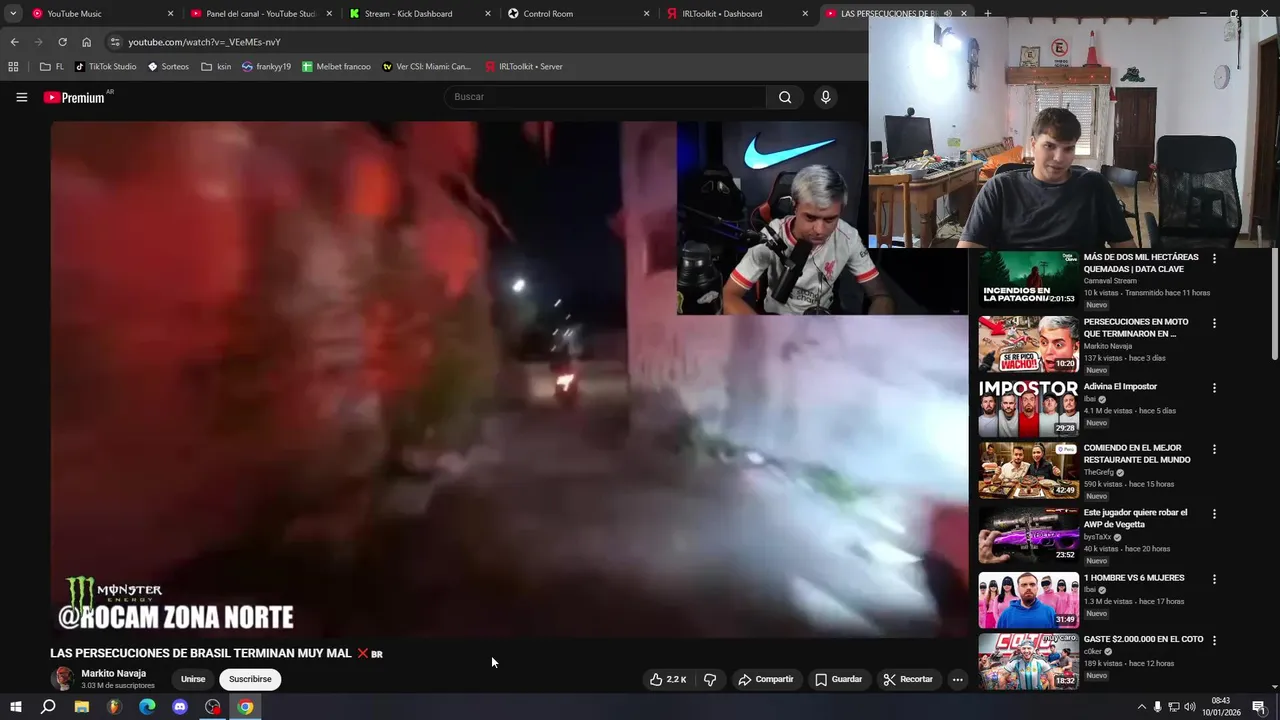Open options for Este jugador quiere robar video

click(1214, 514)
